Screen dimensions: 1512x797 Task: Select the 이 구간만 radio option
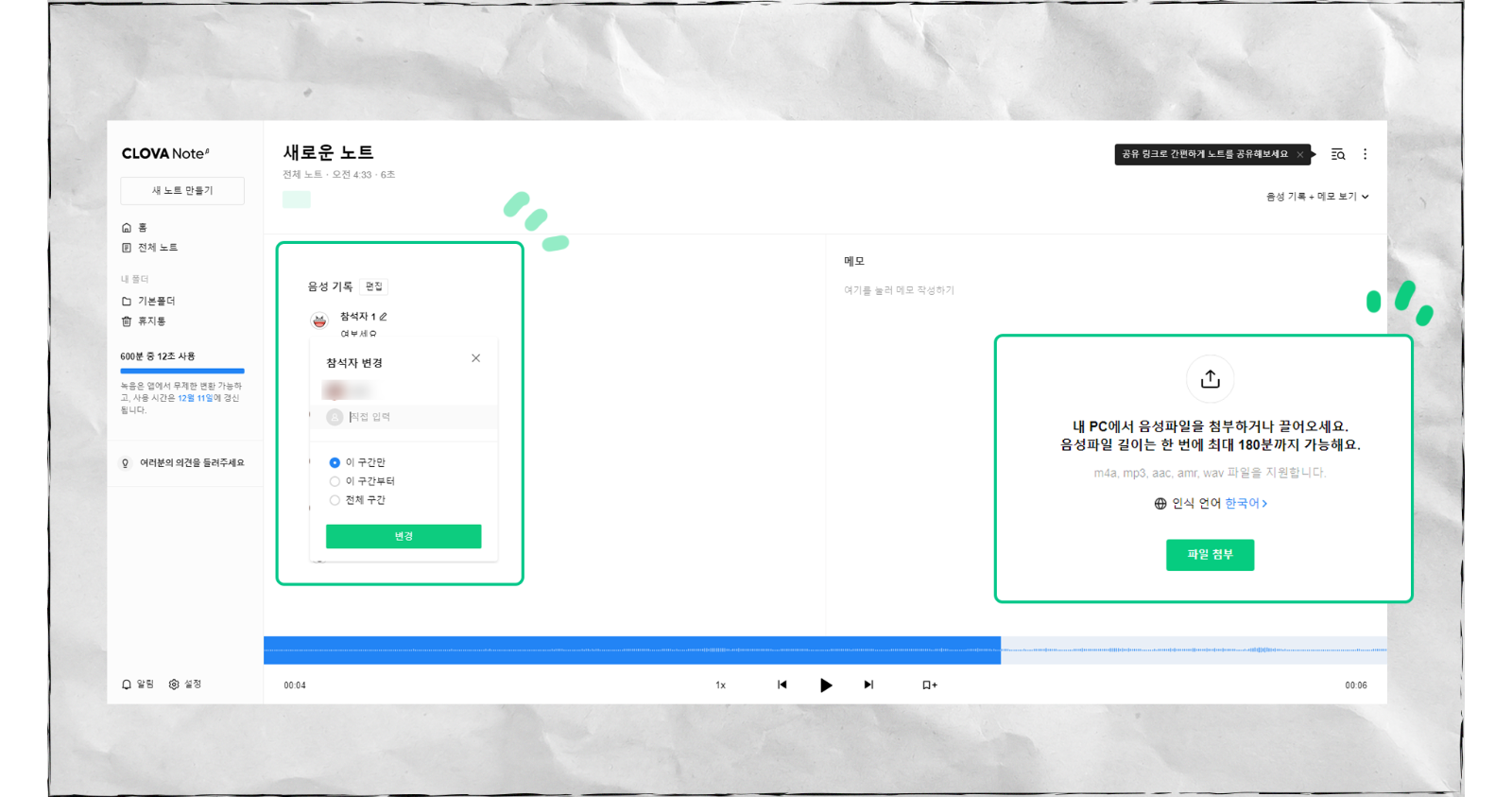click(x=335, y=462)
